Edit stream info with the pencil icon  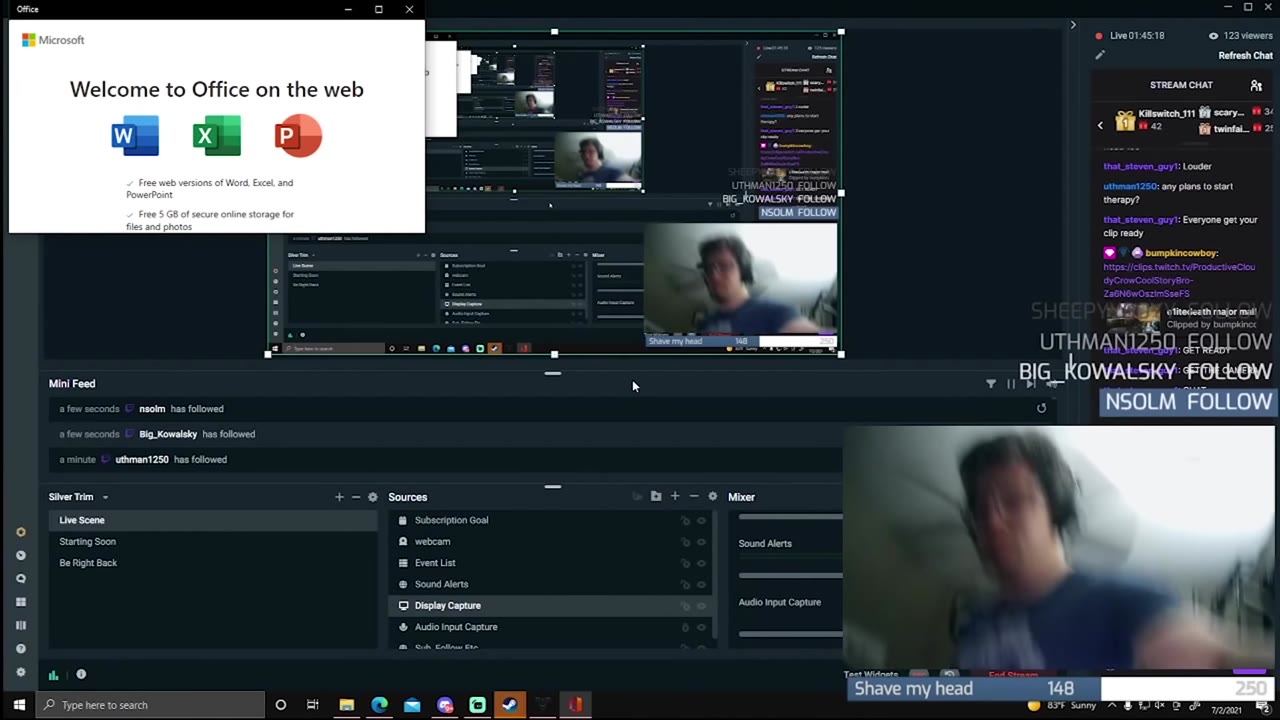point(1100,55)
